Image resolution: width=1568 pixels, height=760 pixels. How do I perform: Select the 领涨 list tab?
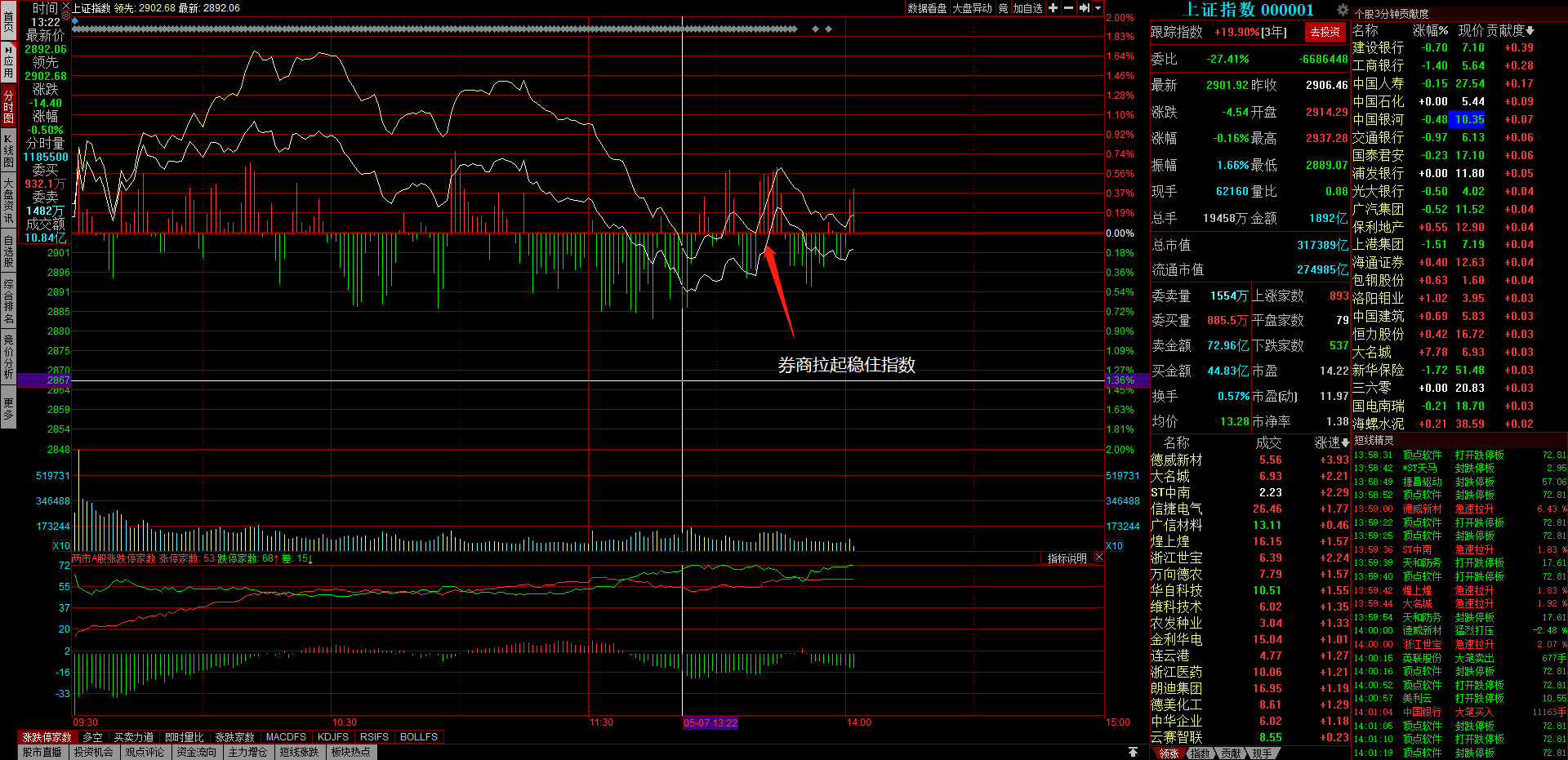pos(1169,753)
